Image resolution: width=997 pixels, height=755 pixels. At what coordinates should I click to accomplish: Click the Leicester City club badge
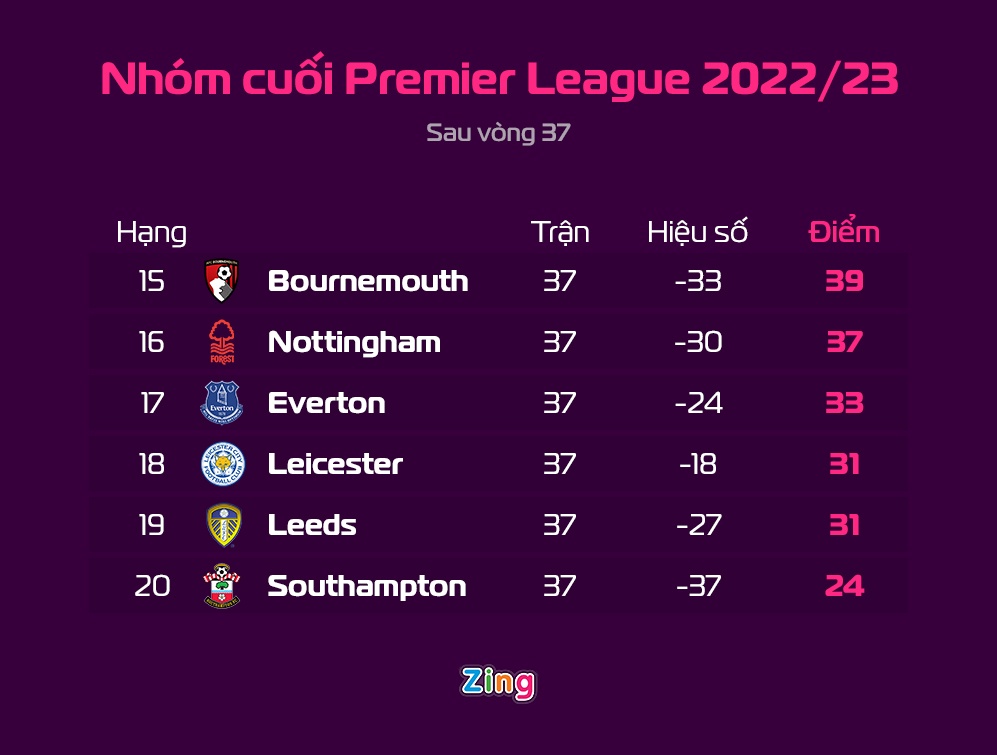(x=222, y=464)
